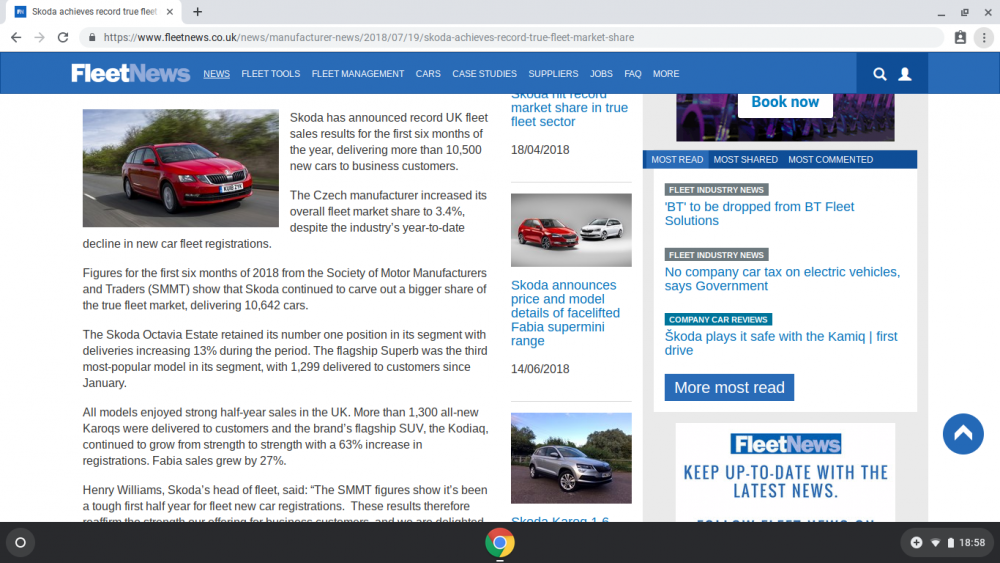Click FLEET INDUSTRY NEWS tag above BT article
The height and width of the screenshot is (563, 1000).
[716, 190]
